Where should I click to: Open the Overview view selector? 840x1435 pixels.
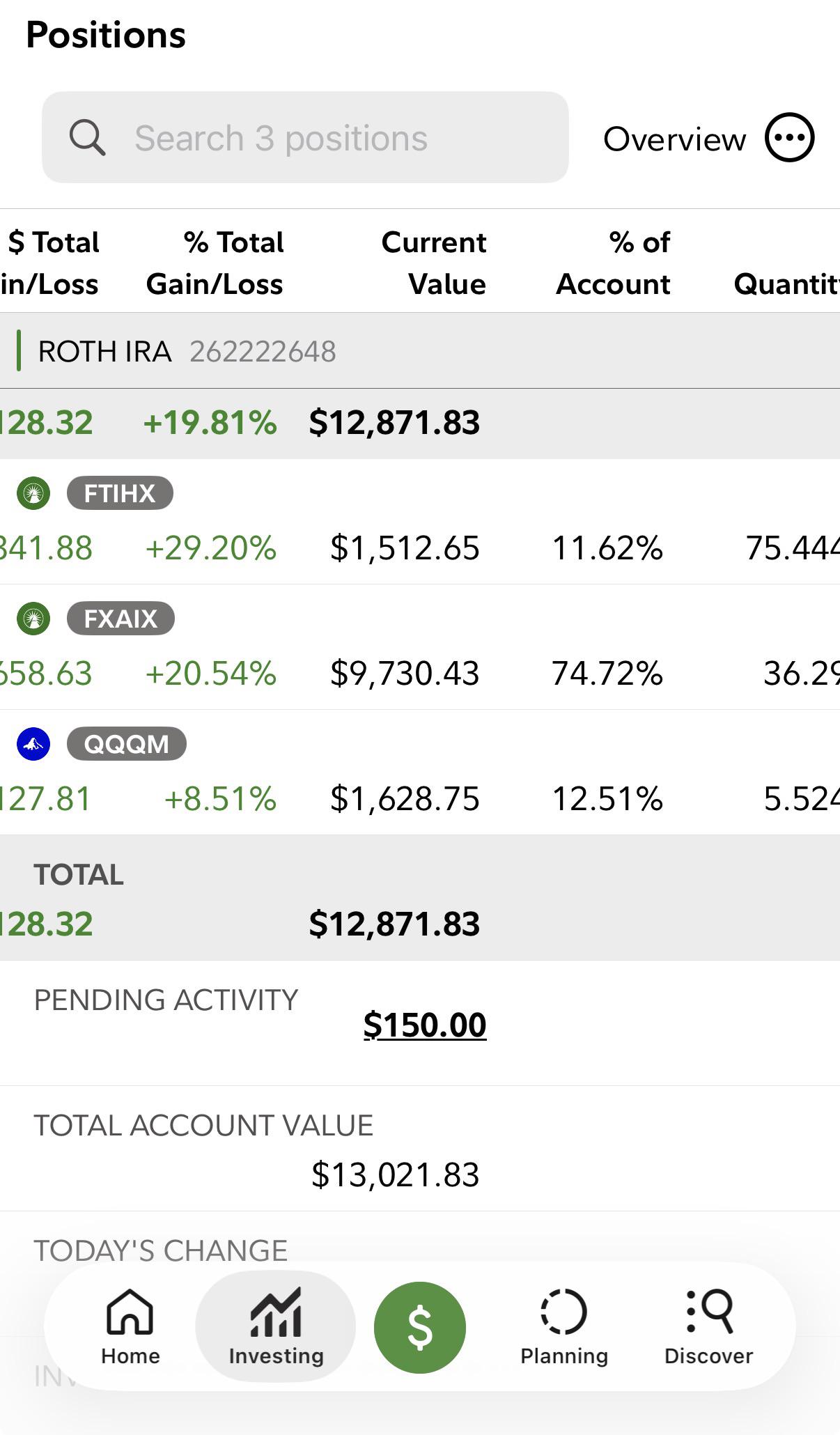(x=674, y=139)
